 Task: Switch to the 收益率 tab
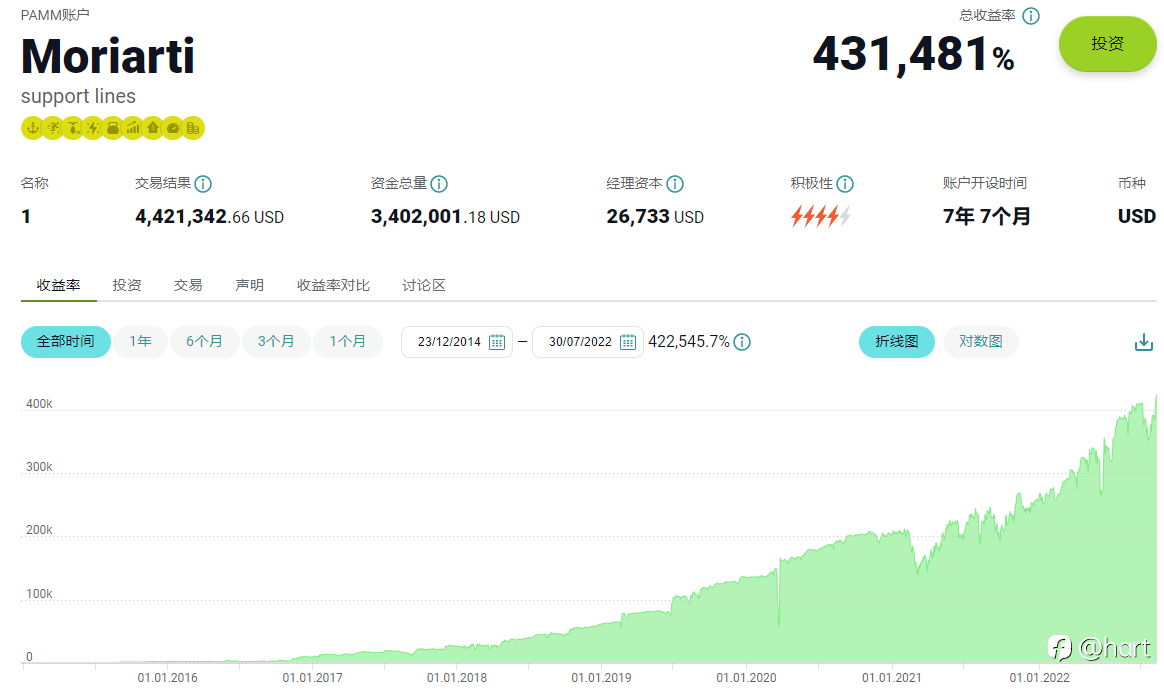[59, 285]
